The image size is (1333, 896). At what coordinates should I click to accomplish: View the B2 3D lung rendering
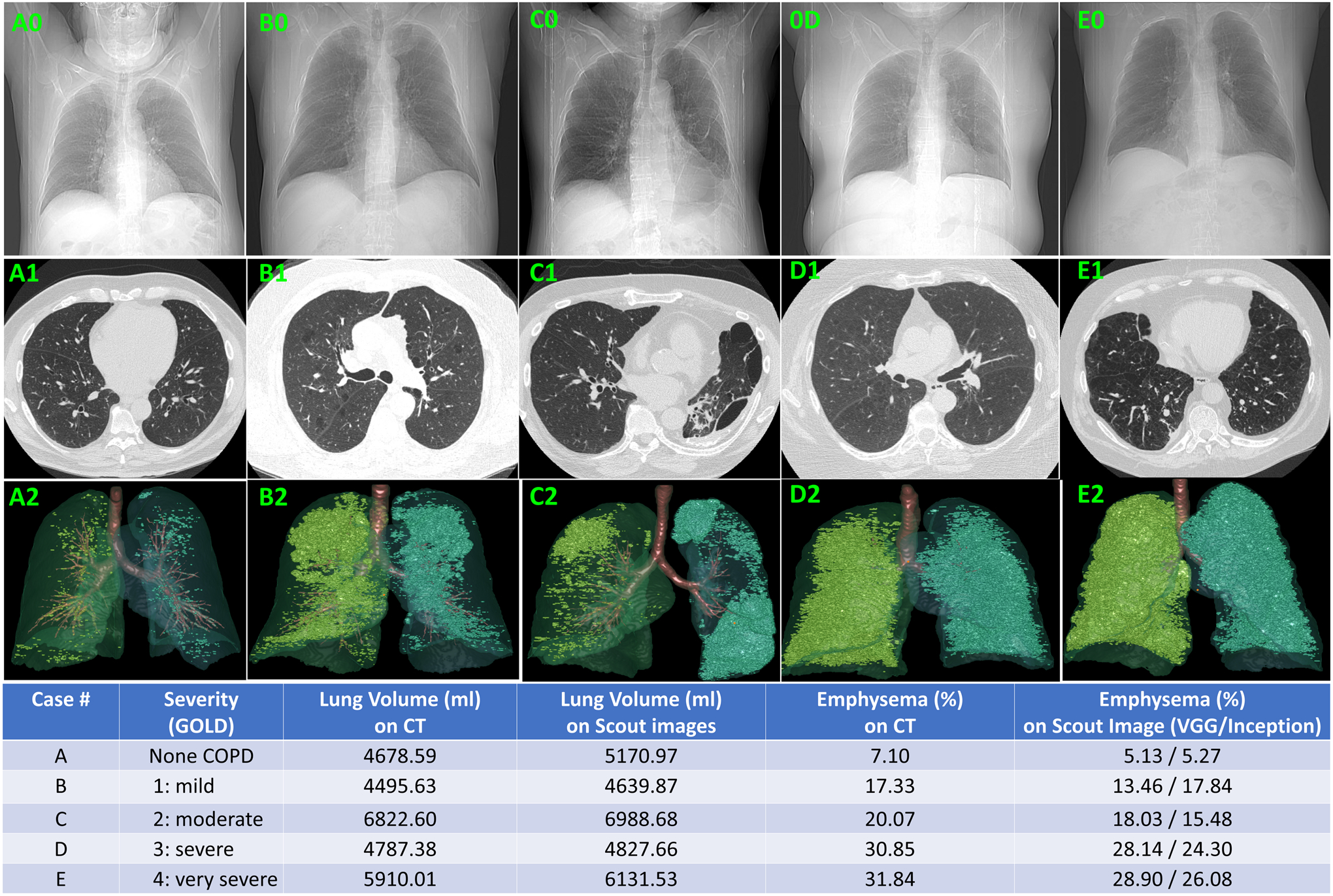click(x=383, y=580)
